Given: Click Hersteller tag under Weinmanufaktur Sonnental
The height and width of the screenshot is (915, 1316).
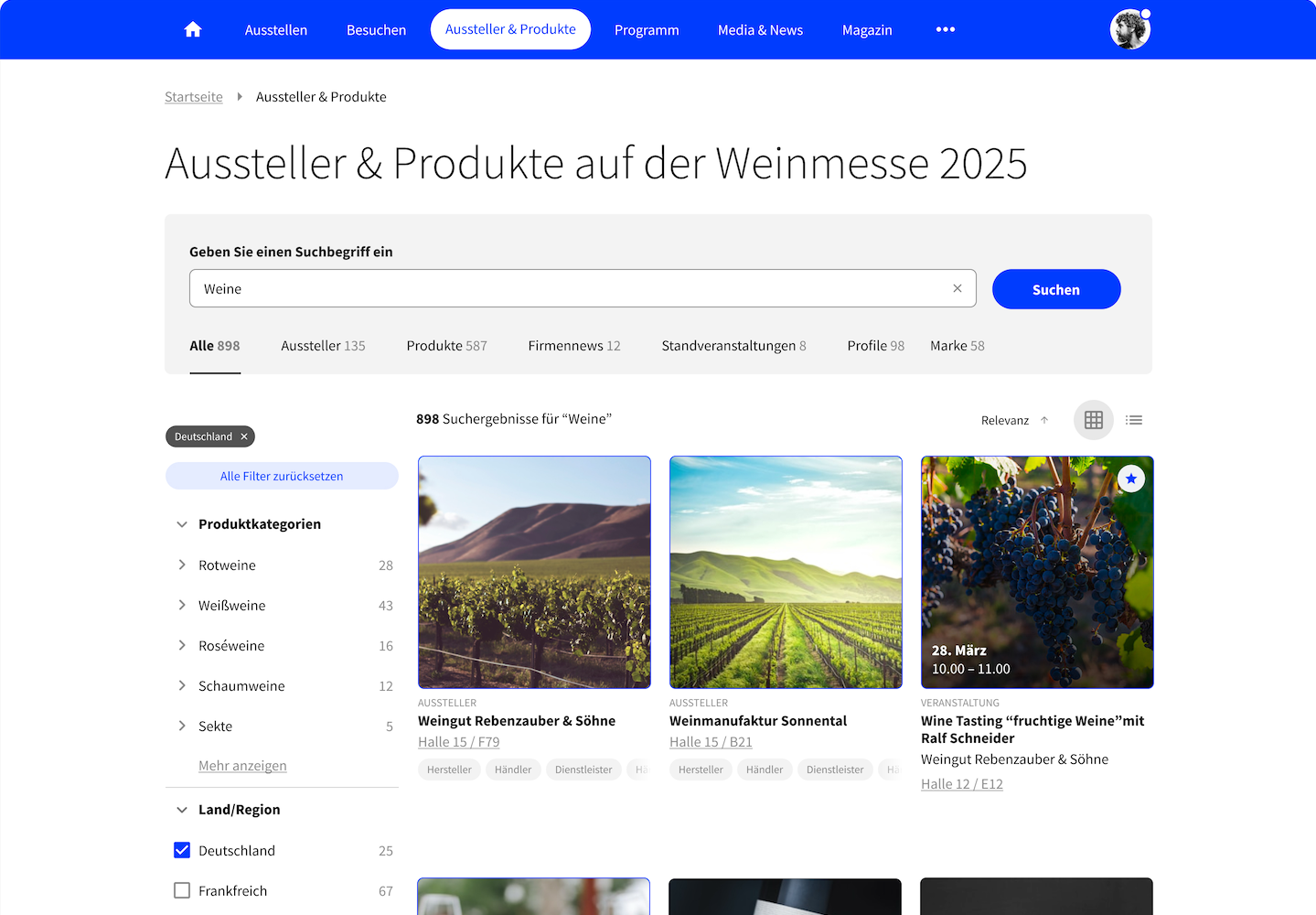Looking at the screenshot, I should click(x=701, y=770).
